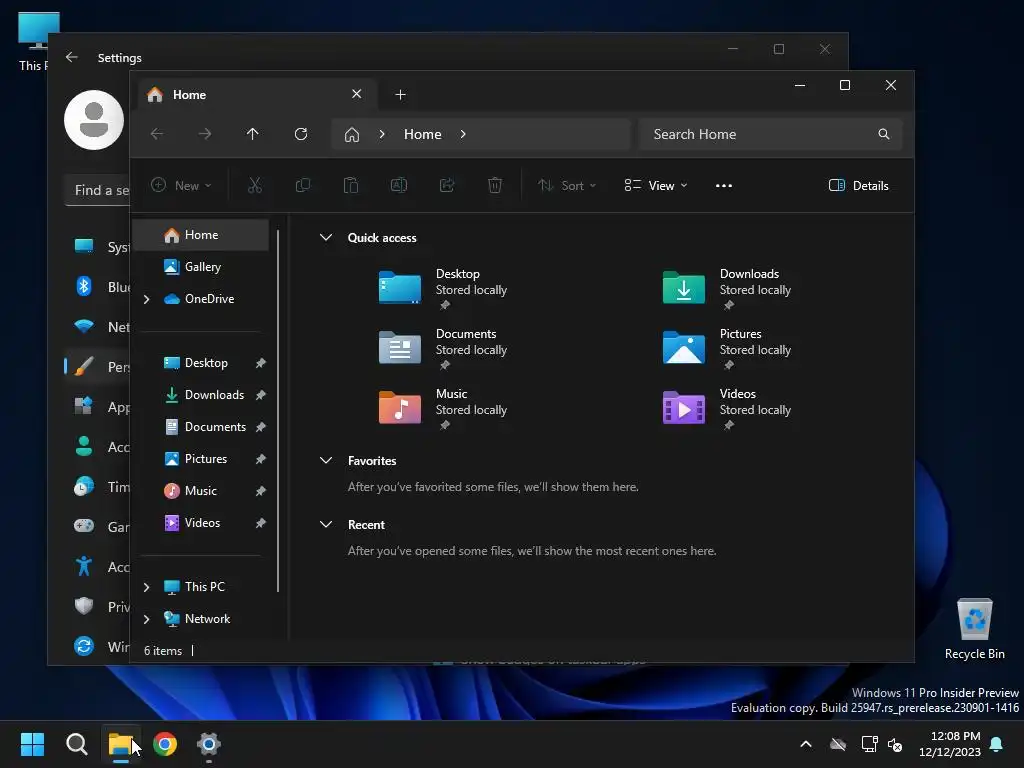Click the File Explorer taskbar icon
1024x768 pixels.
click(120, 744)
